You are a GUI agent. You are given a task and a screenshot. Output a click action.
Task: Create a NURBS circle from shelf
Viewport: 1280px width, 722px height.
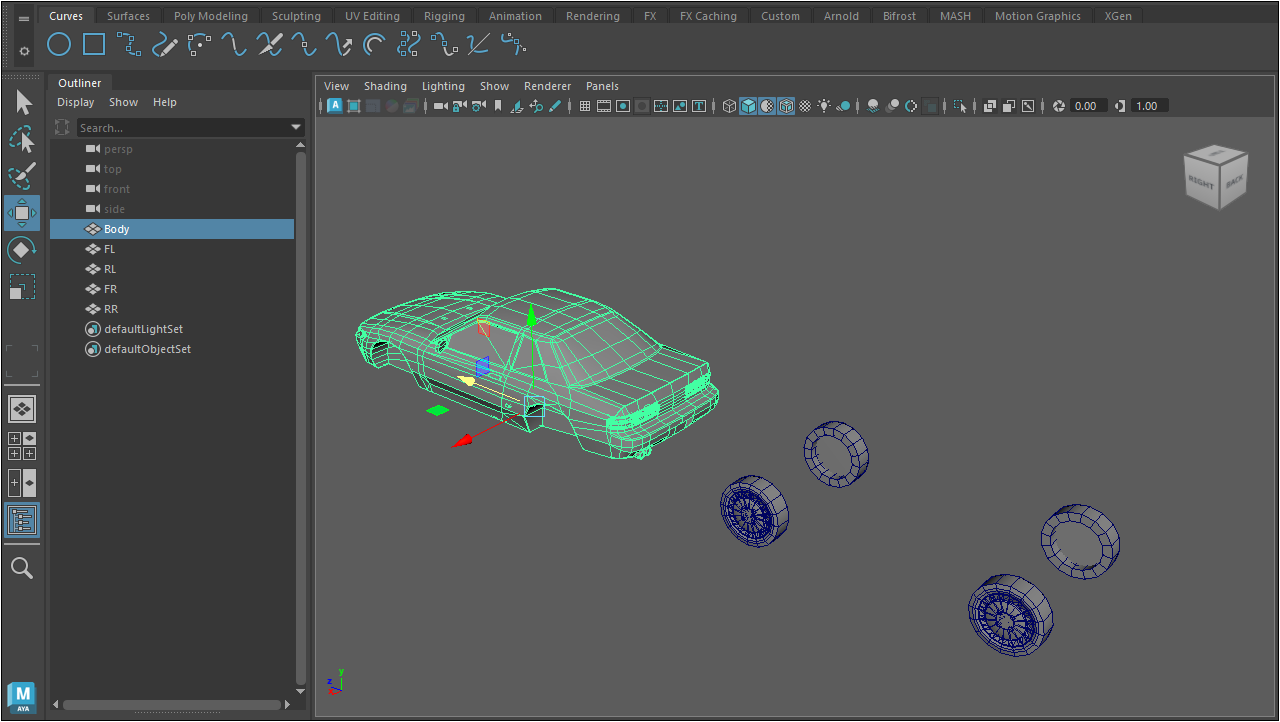pos(59,45)
